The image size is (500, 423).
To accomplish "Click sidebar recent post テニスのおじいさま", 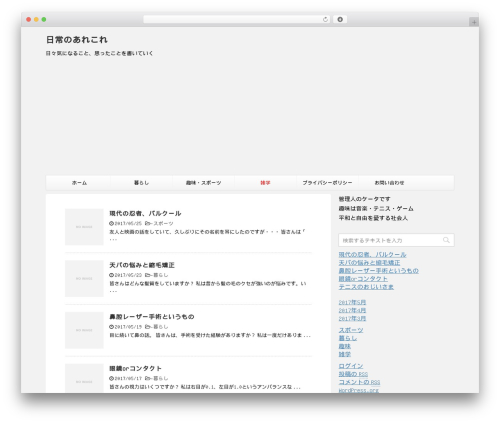I will click(x=366, y=287).
